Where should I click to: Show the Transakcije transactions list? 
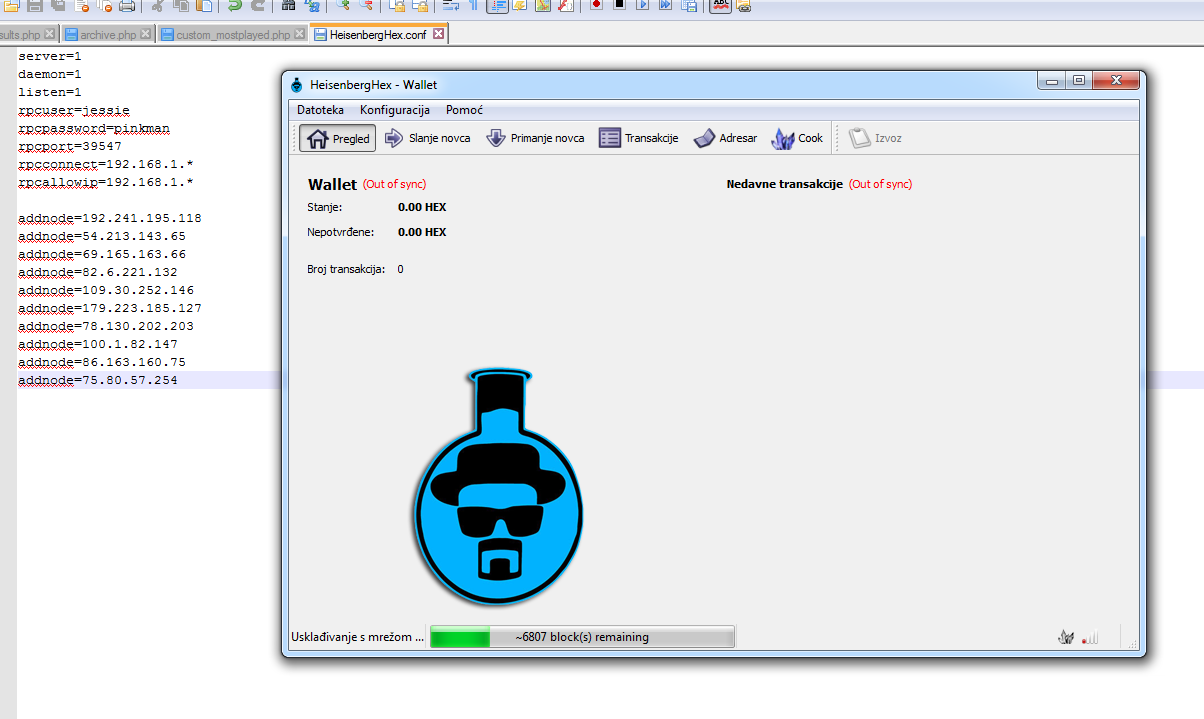(x=639, y=138)
